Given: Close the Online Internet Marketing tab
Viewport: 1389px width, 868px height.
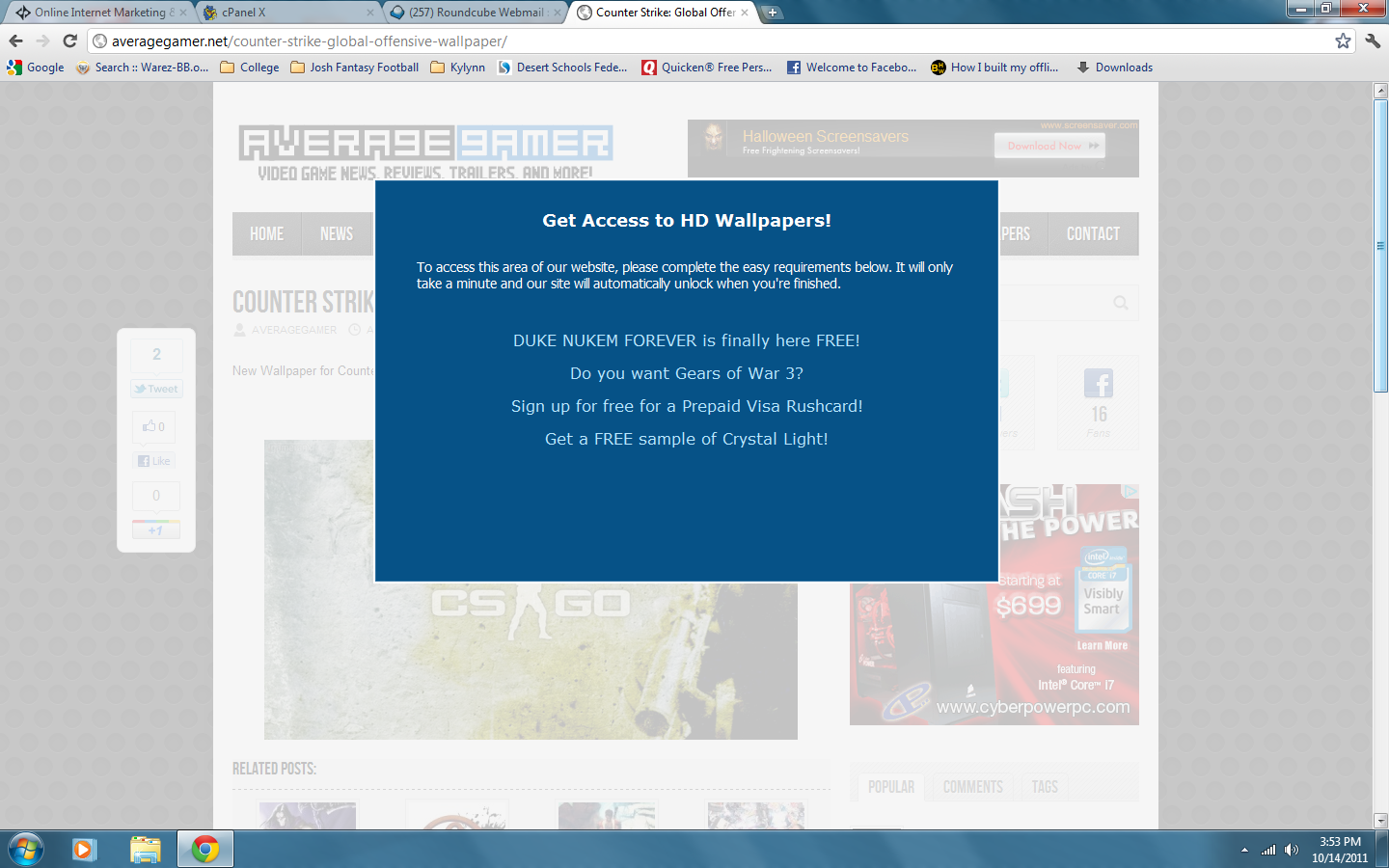Looking at the screenshot, I should coord(183,13).
